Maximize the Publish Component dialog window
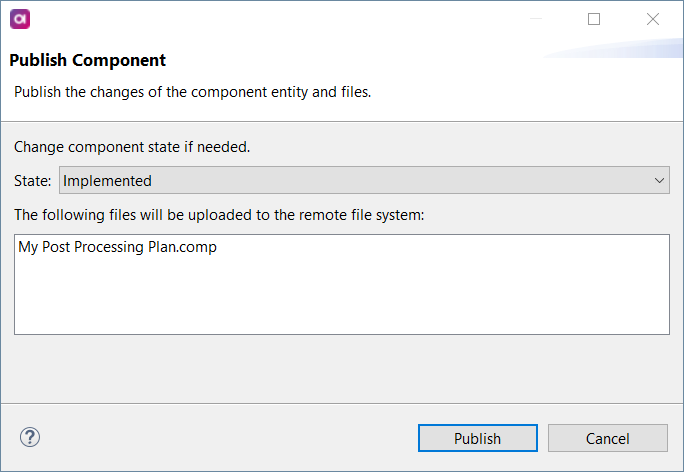The image size is (684, 472). coord(594,18)
